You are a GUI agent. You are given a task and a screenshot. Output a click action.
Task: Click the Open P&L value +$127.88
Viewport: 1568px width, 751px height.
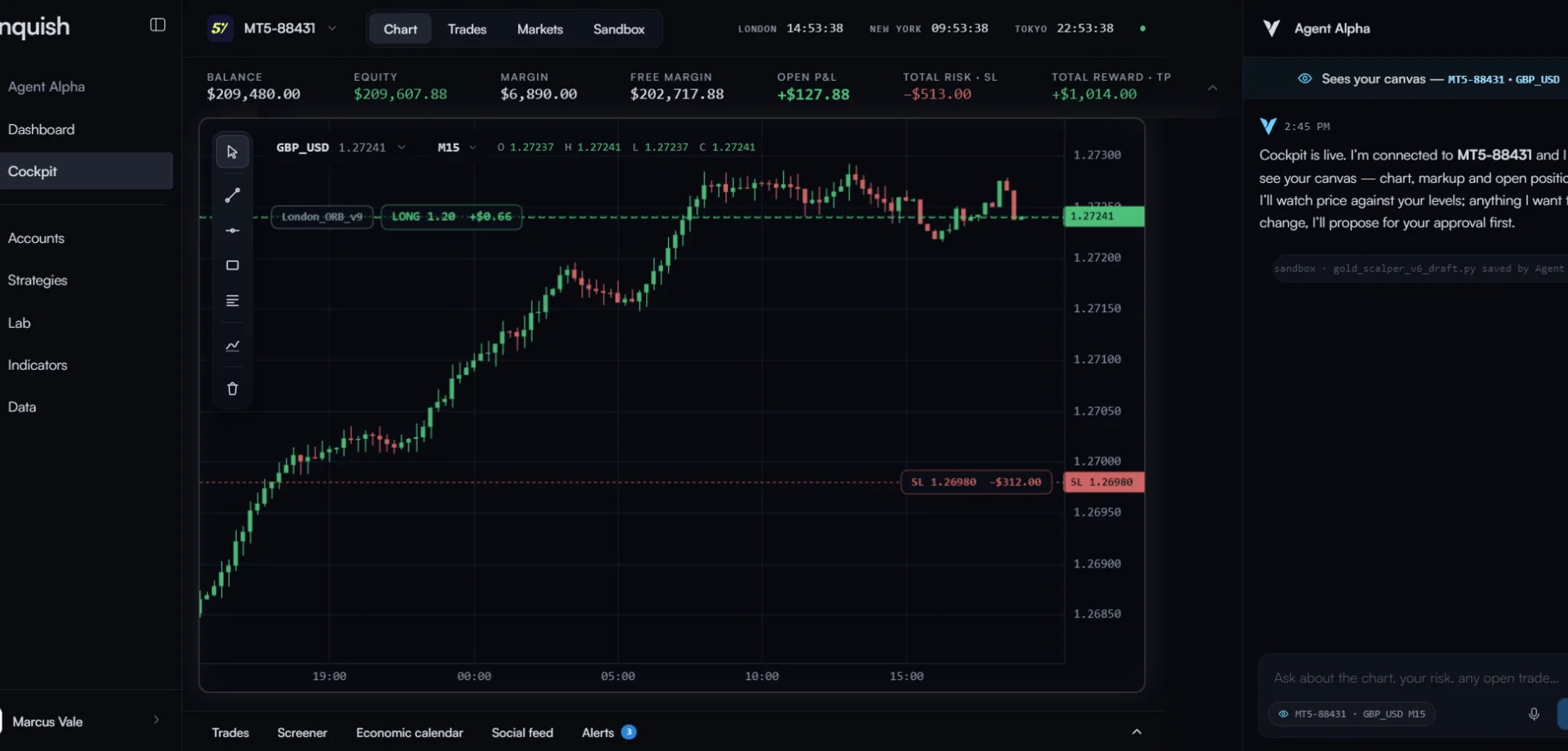(x=813, y=94)
